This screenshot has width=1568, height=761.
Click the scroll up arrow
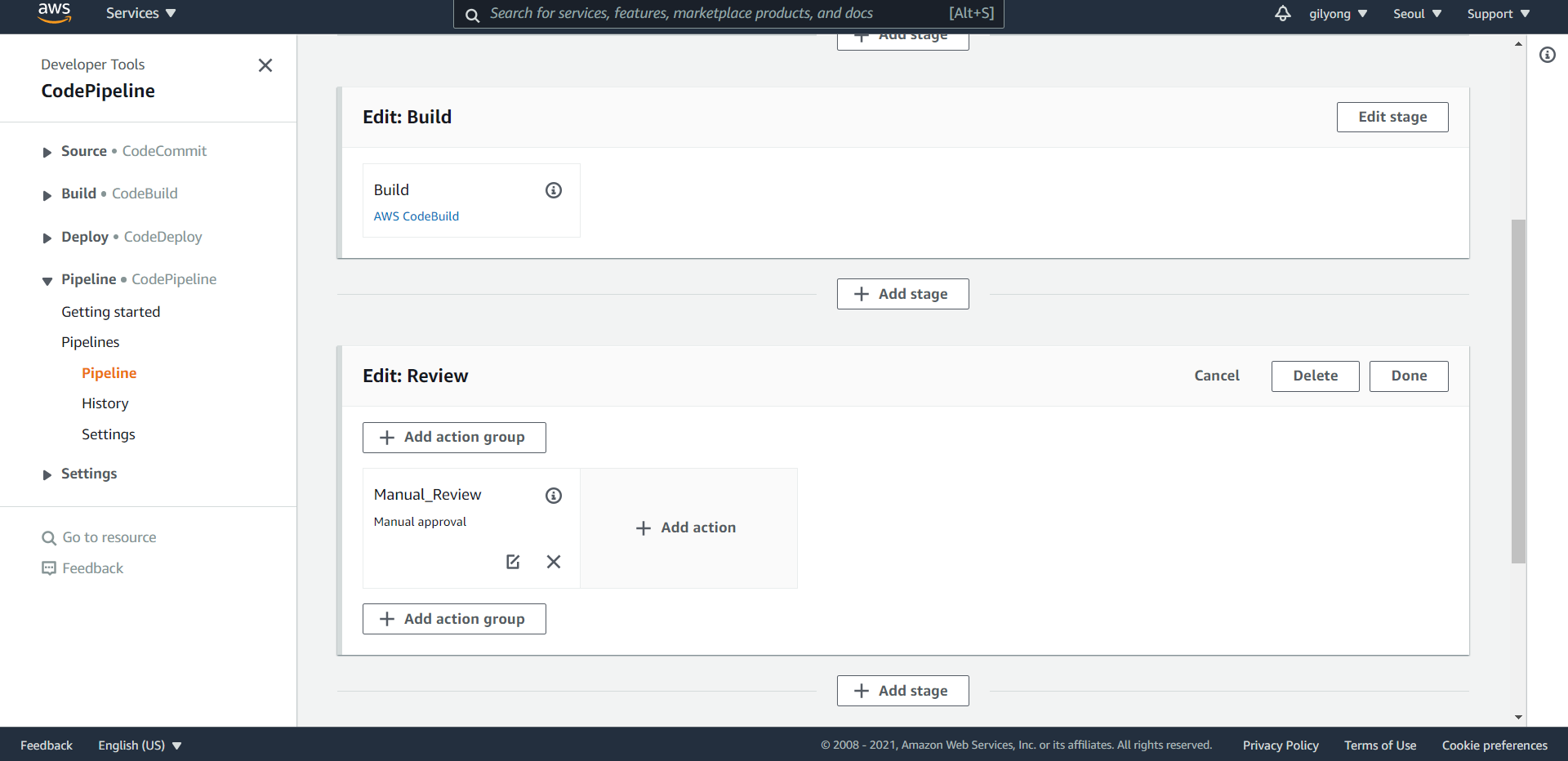[1518, 44]
